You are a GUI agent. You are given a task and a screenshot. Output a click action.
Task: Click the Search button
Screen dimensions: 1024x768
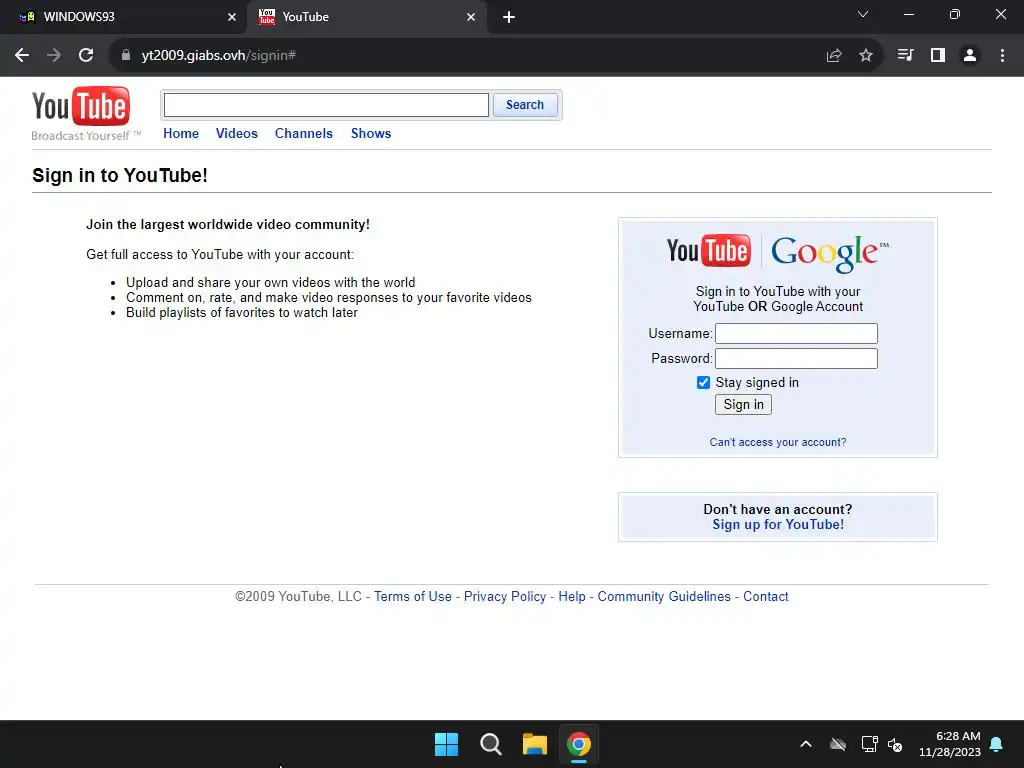525,104
